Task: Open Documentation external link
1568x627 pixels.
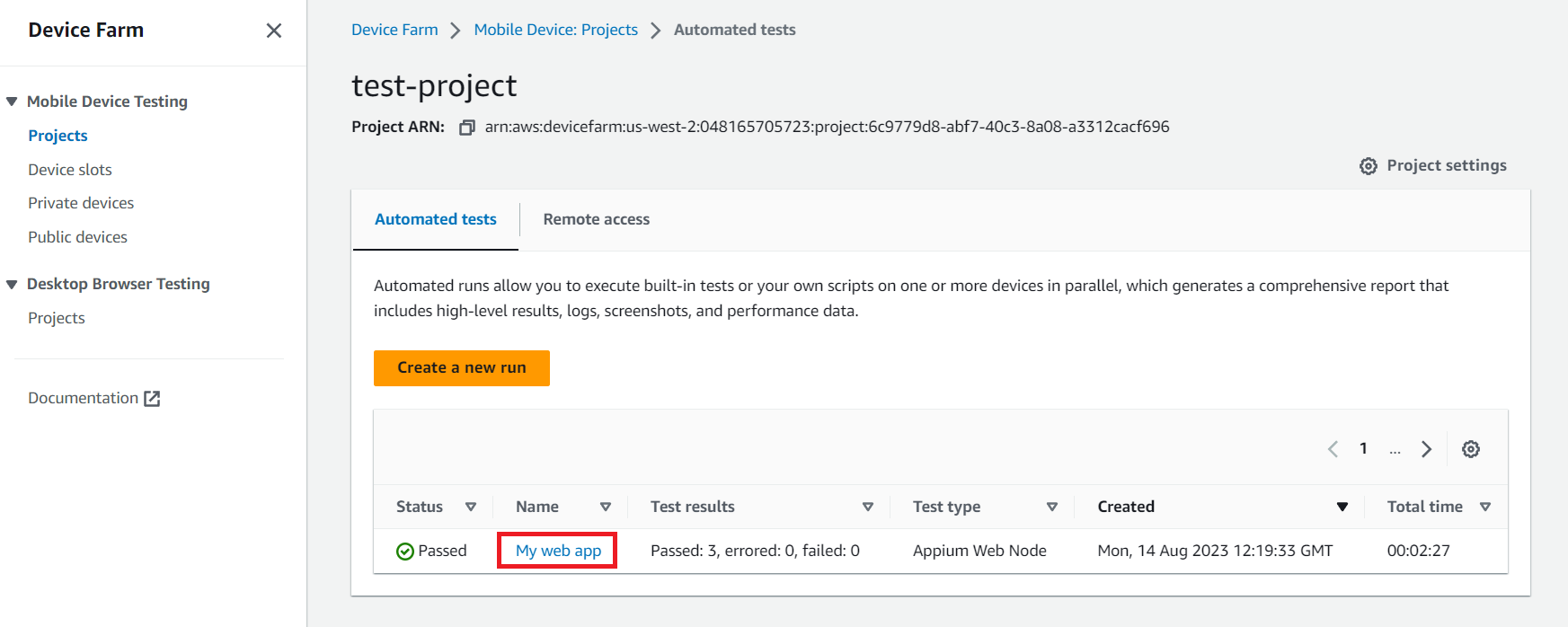Action: coord(93,398)
